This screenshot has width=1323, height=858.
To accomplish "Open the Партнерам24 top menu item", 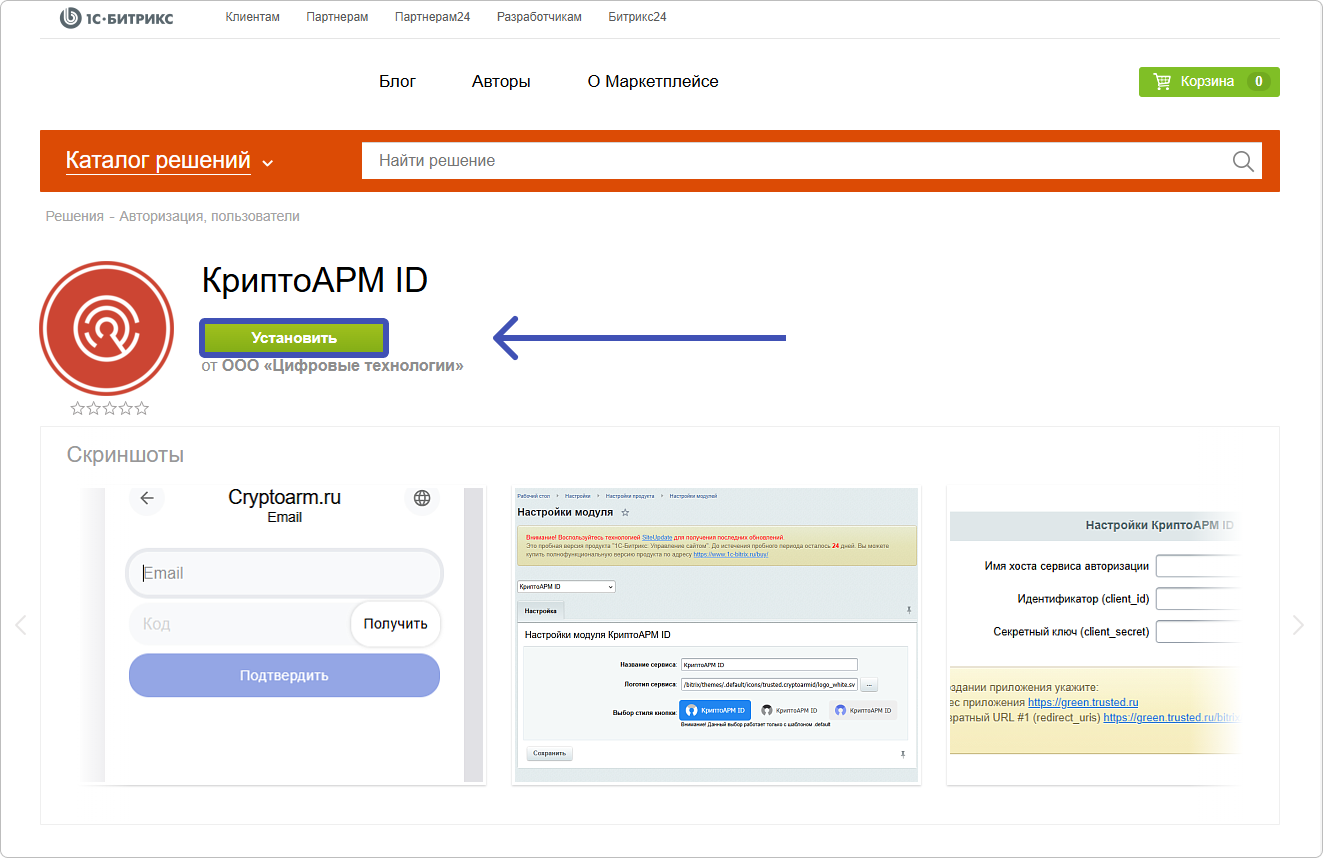I will pyautogui.click(x=432, y=17).
